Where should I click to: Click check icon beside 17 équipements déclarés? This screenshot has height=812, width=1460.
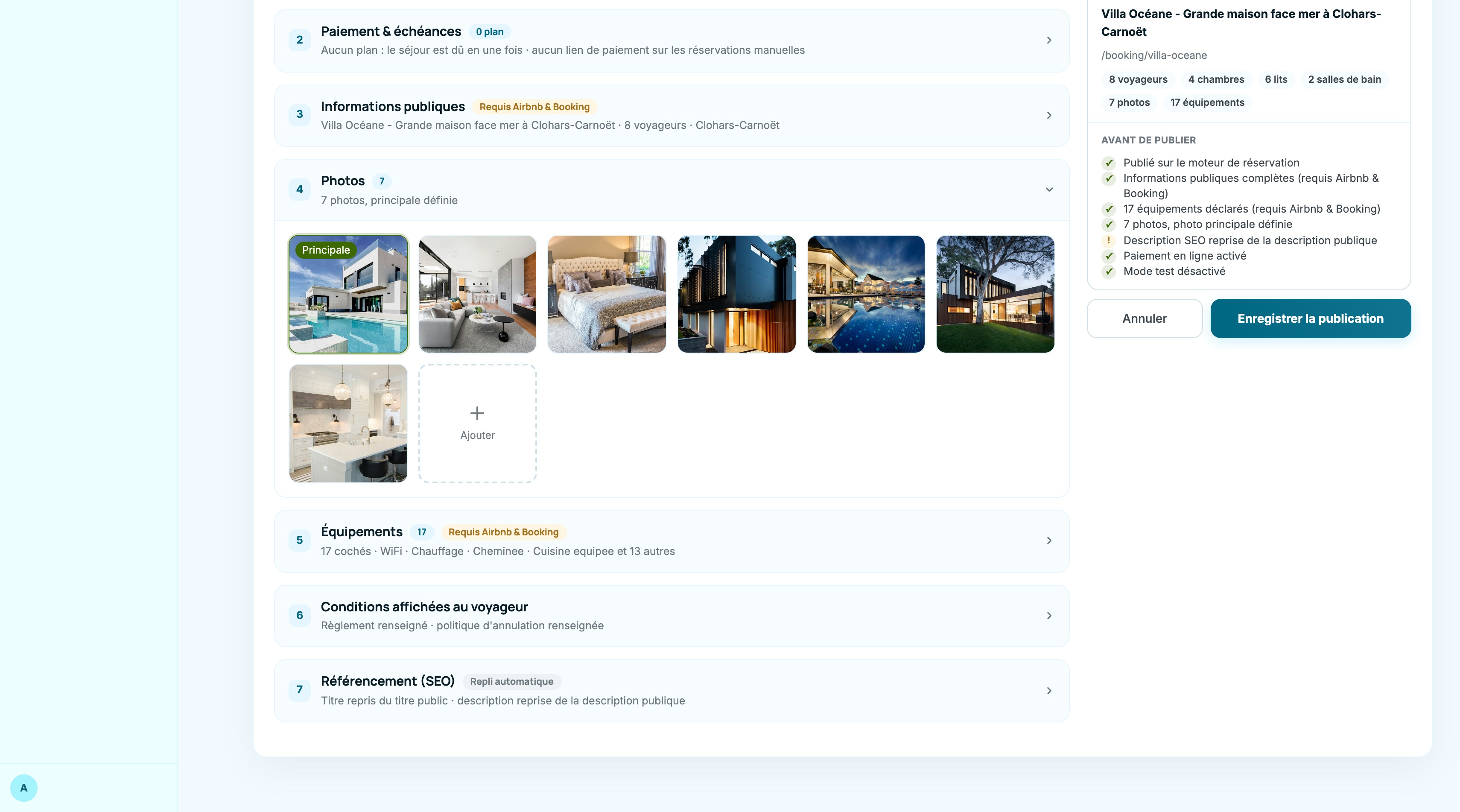coord(1108,209)
